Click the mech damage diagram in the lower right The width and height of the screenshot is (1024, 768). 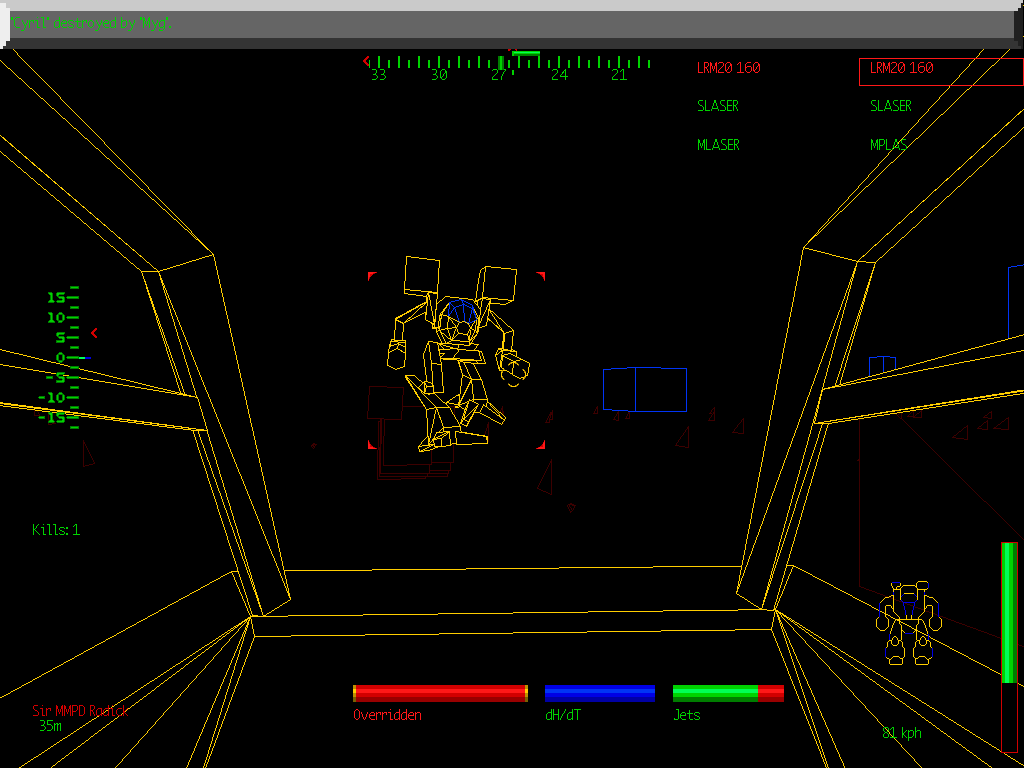click(908, 622)
